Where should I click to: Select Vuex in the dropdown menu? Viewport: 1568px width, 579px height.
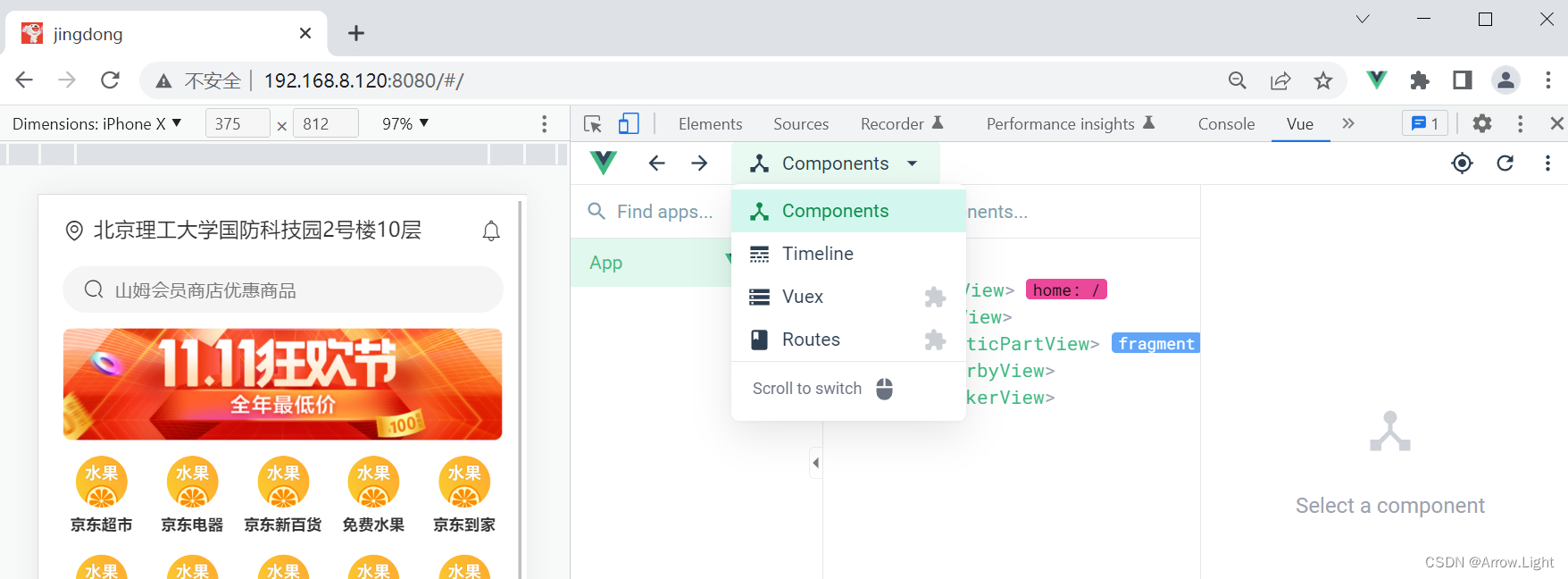click(x=848, y=297)
